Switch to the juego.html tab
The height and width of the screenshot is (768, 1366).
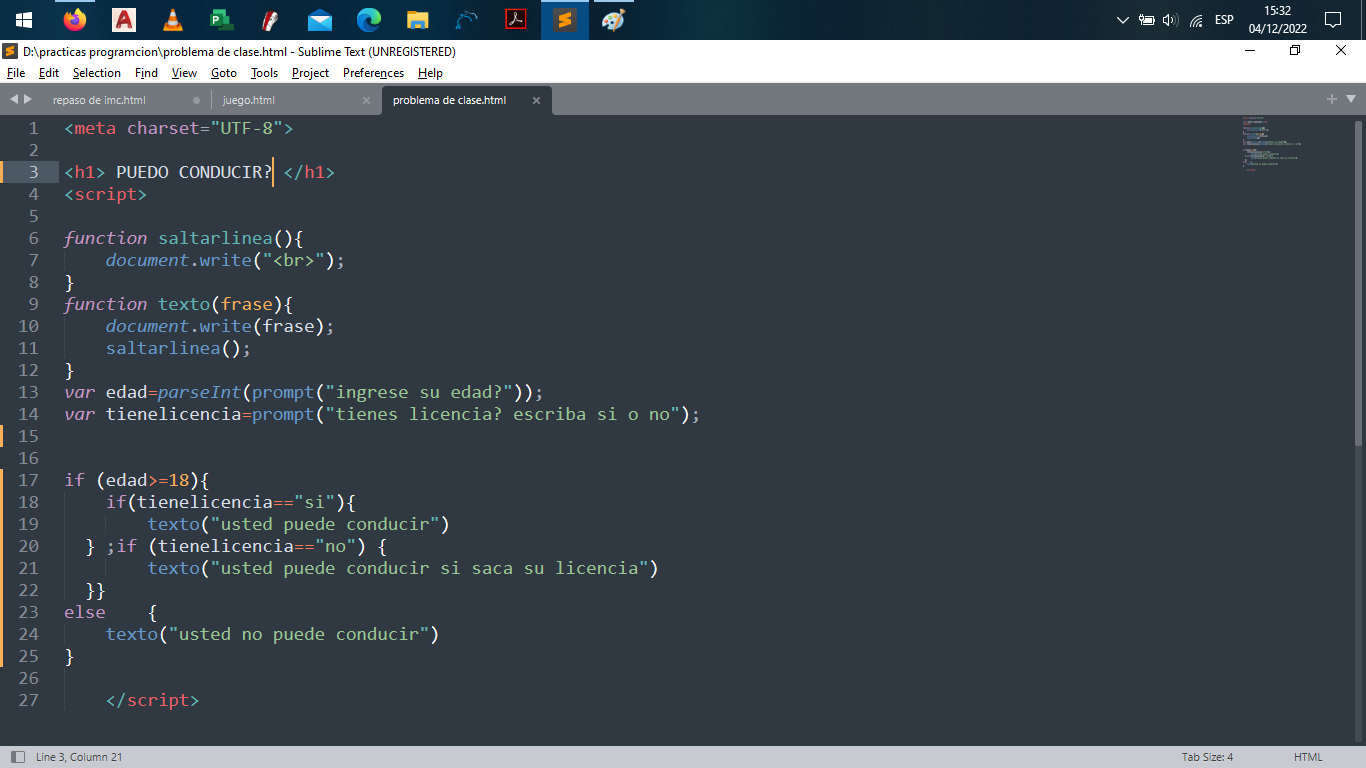249,100
